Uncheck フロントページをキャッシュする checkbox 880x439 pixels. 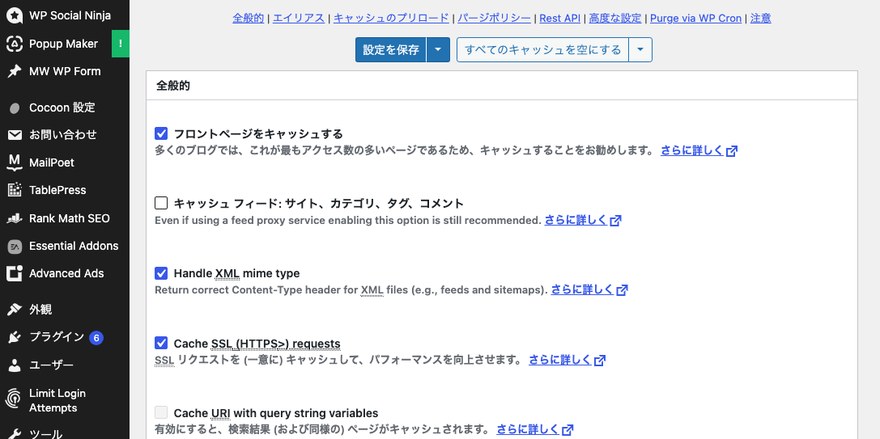coord(161,134)
